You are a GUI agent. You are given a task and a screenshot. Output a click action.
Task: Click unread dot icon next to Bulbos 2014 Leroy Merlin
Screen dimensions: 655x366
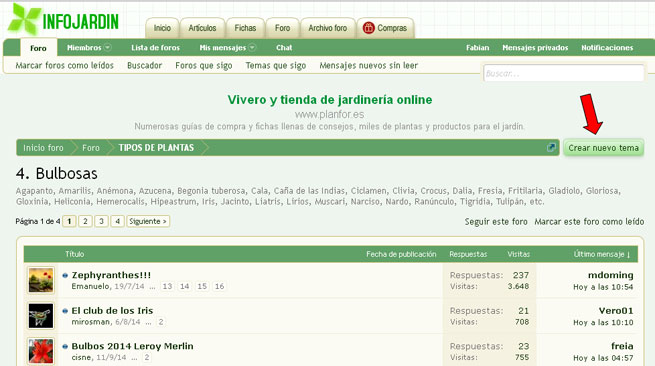65,346
